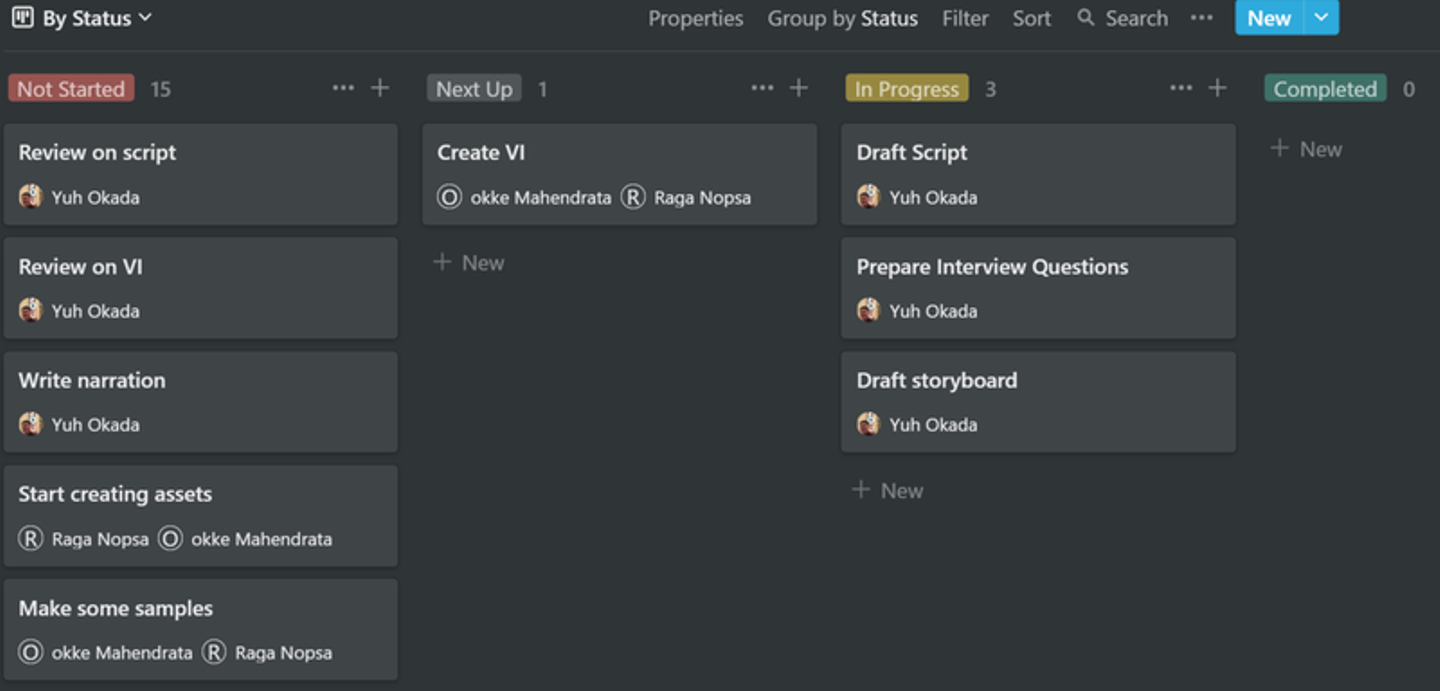Add card with In Progress plus icon
The height and width of the screenshot is (691, 1440).
click(1217, 88)
